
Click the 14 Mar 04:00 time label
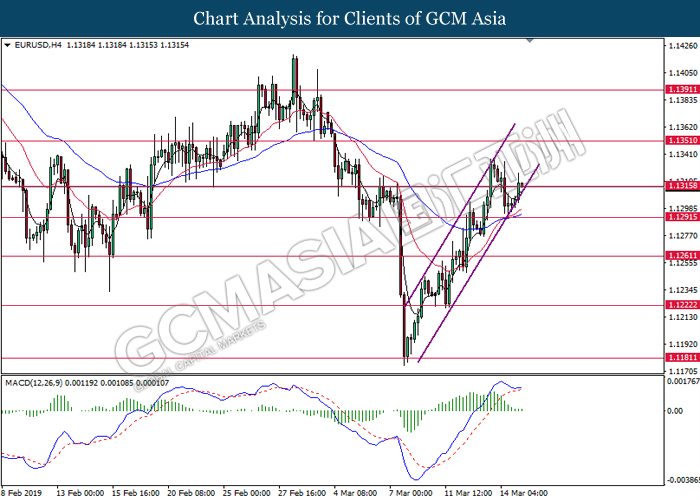[524, 493]
